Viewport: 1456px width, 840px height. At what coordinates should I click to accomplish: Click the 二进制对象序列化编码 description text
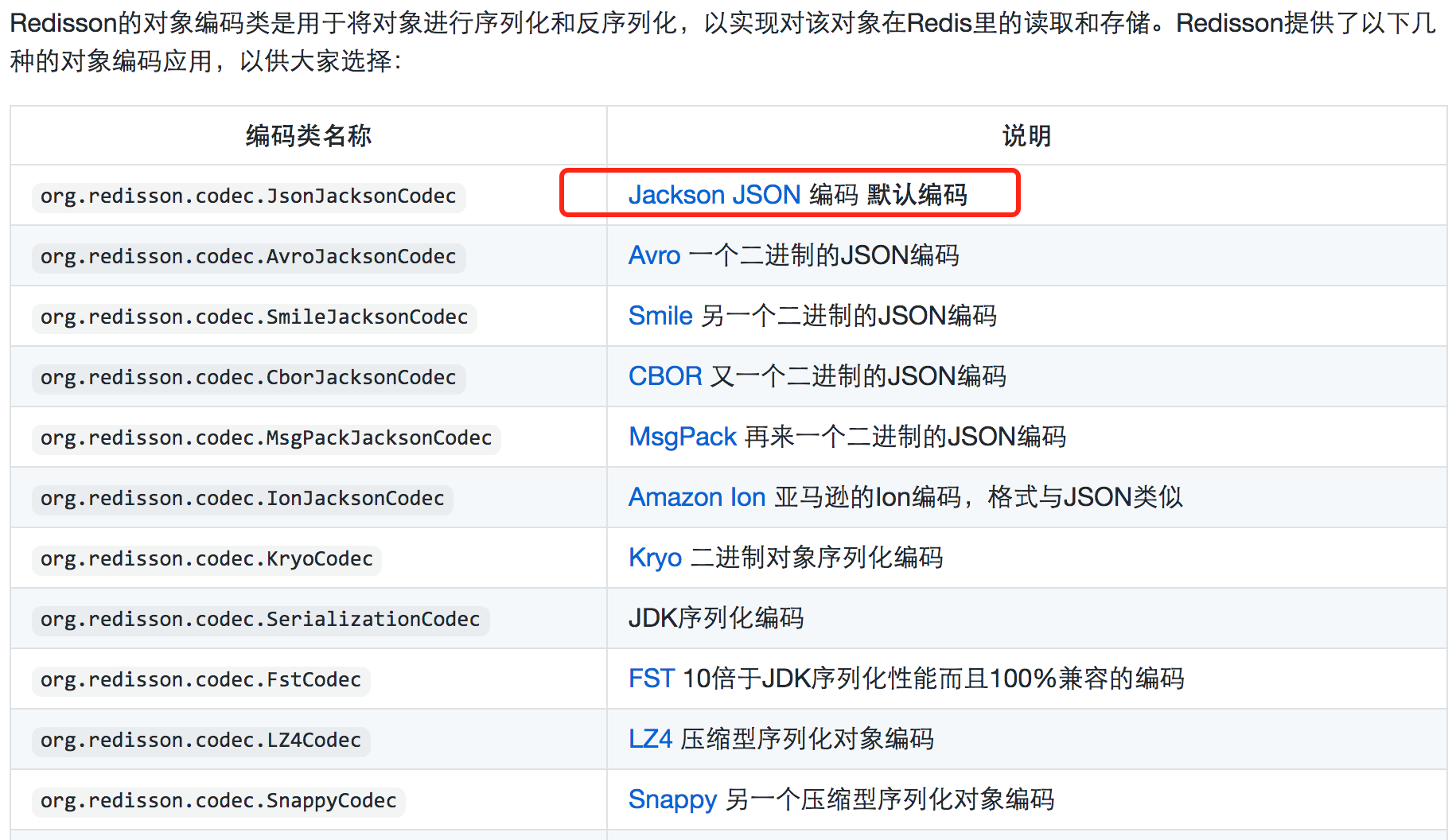coord(817,558)
